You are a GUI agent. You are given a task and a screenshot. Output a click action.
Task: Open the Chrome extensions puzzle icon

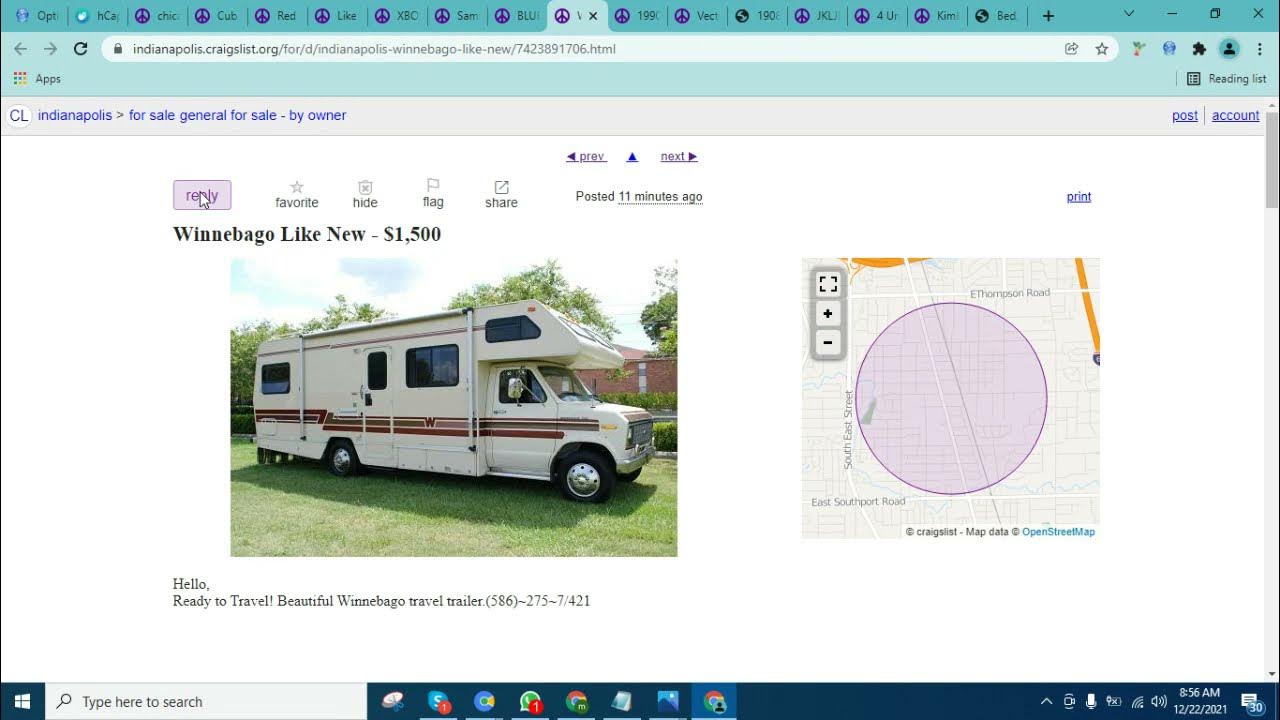pyautogui.click(x=1199, y=48)
